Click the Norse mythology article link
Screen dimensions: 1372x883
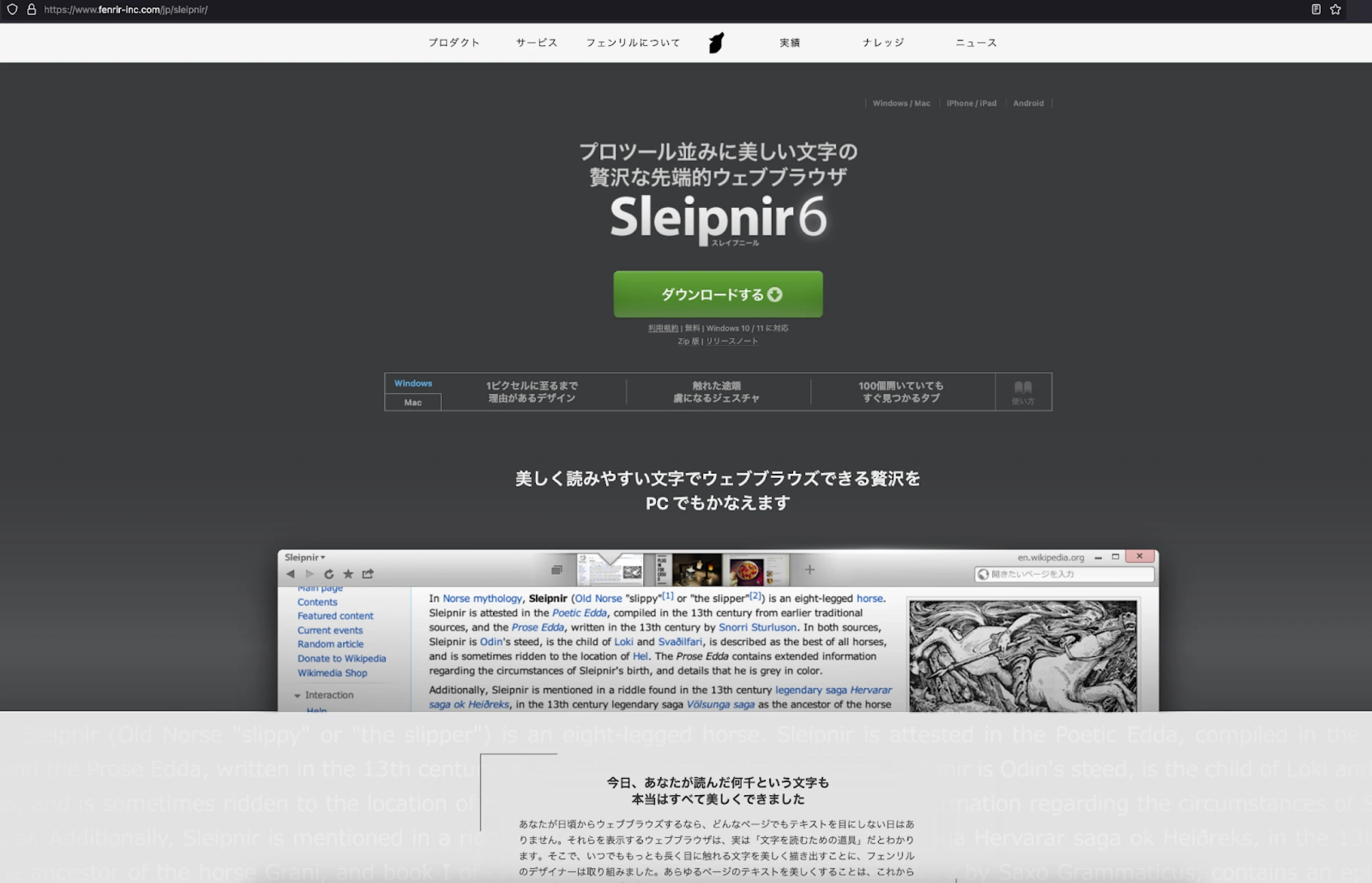(x=482, y=598)
